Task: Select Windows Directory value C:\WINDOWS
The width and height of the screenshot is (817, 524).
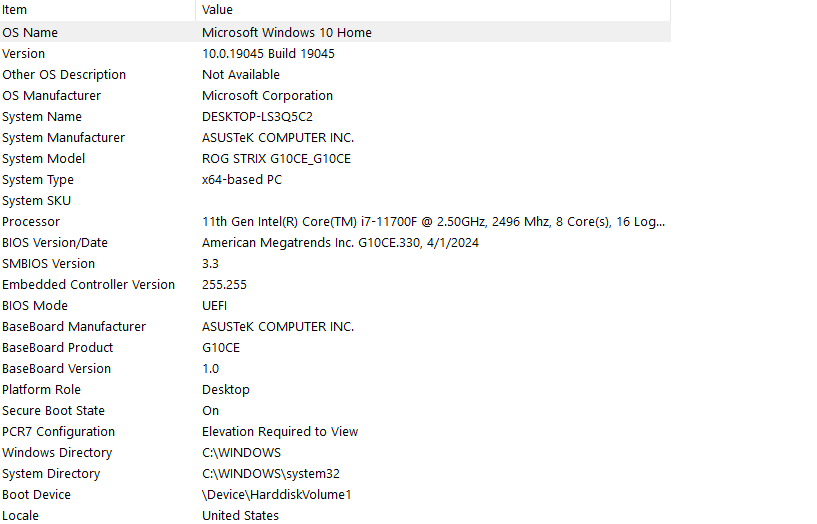Action: 241,453
